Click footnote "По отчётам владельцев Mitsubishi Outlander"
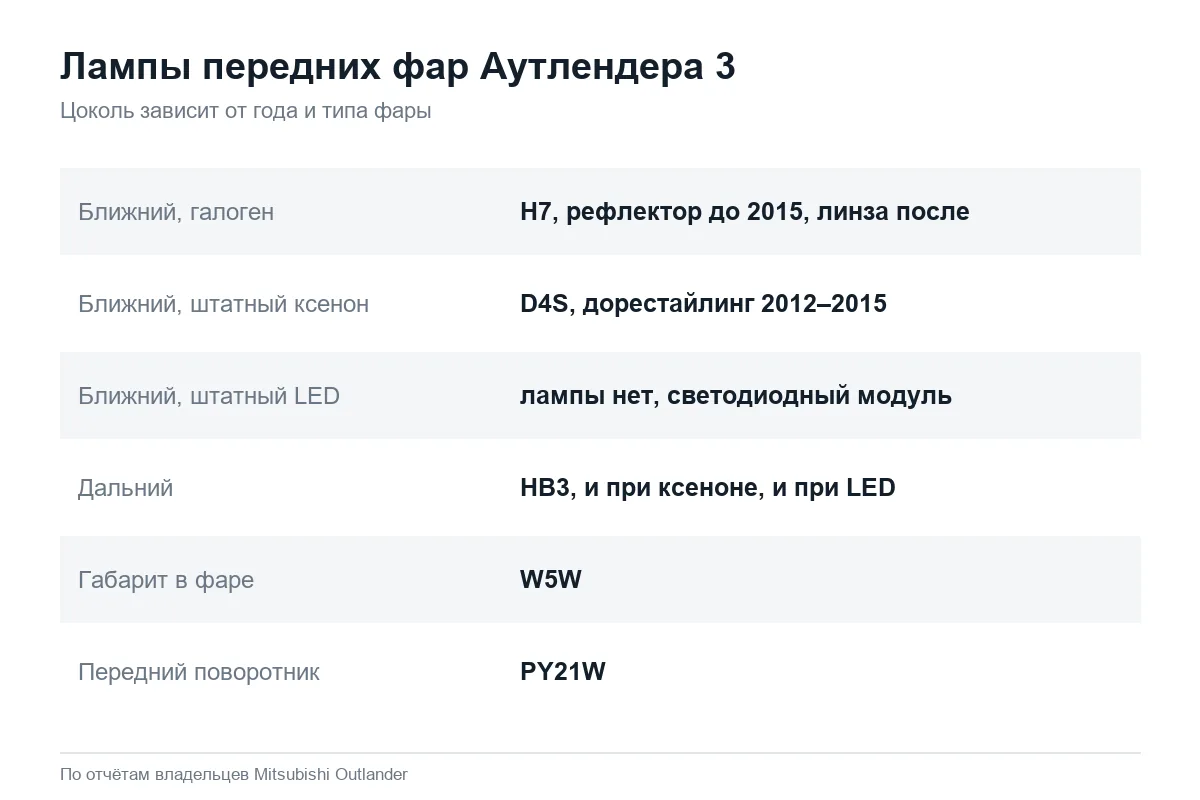The height and width of the screenshot is (800, 1200). 234,774
